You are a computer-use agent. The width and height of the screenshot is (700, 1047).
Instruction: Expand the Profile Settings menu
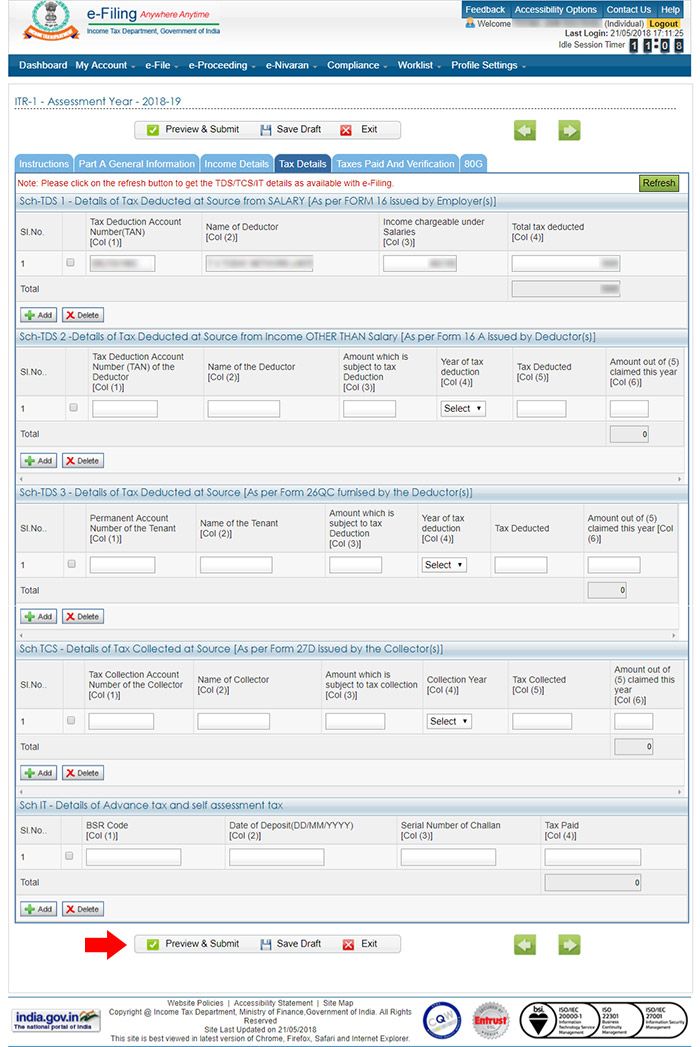[488, 65]
